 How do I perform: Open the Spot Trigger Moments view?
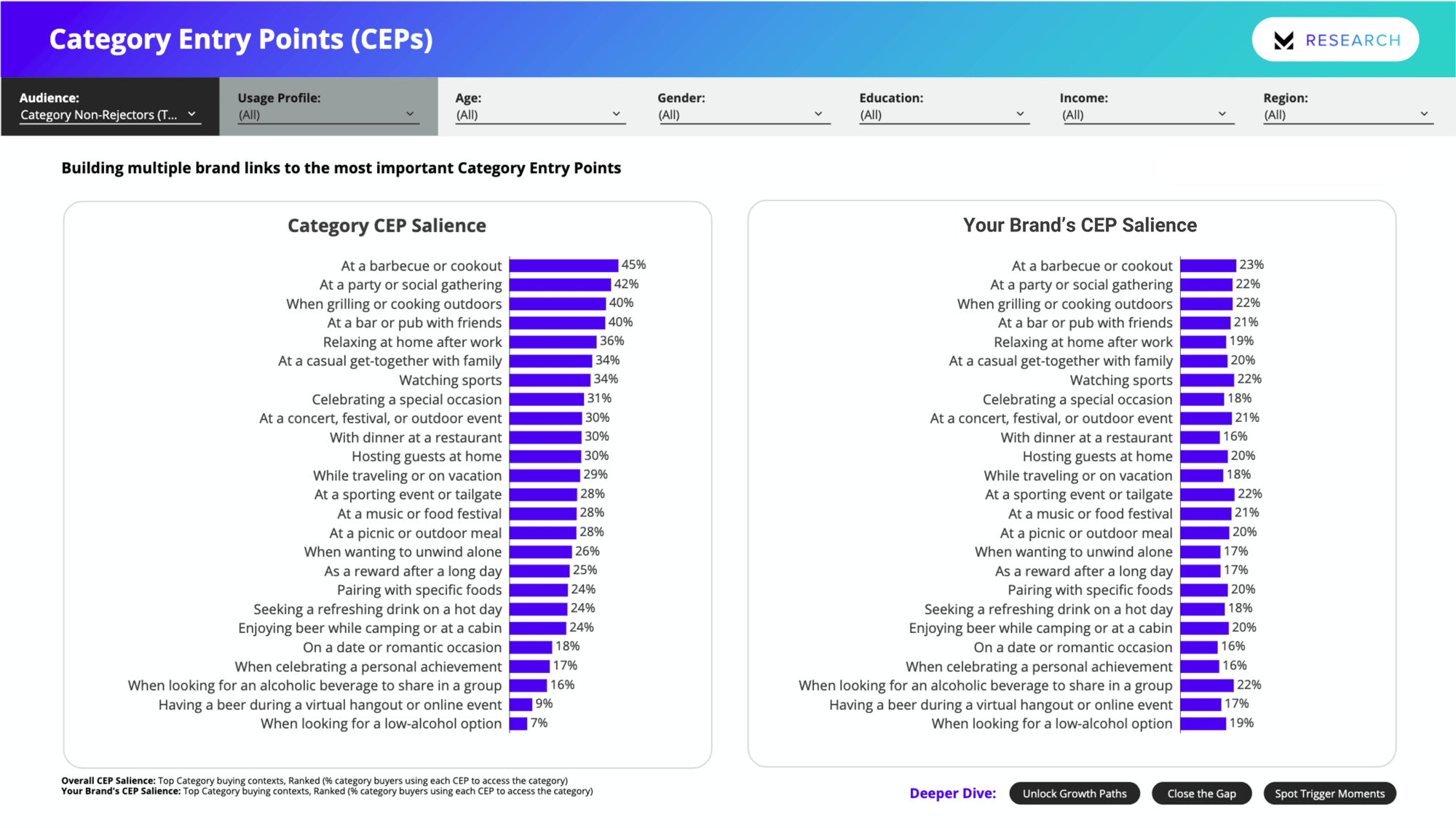(x=1329, y=794)
